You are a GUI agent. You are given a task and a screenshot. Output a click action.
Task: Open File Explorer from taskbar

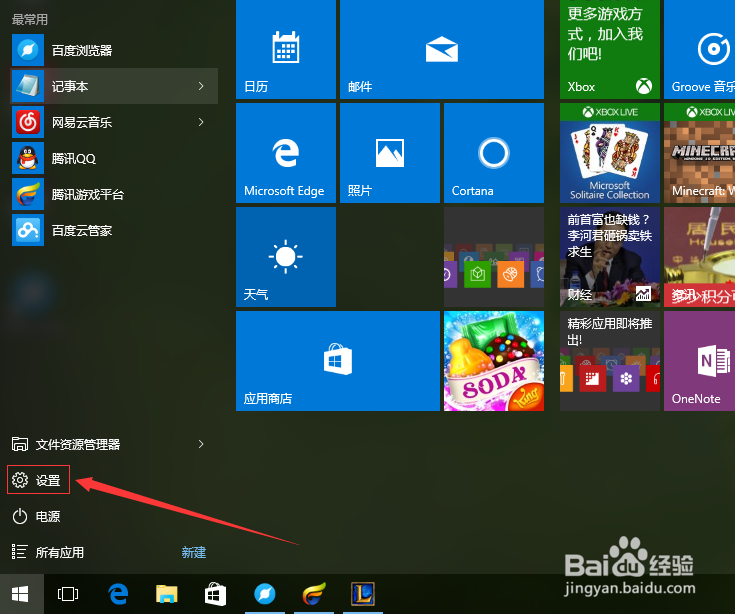[x=167, y=594]
